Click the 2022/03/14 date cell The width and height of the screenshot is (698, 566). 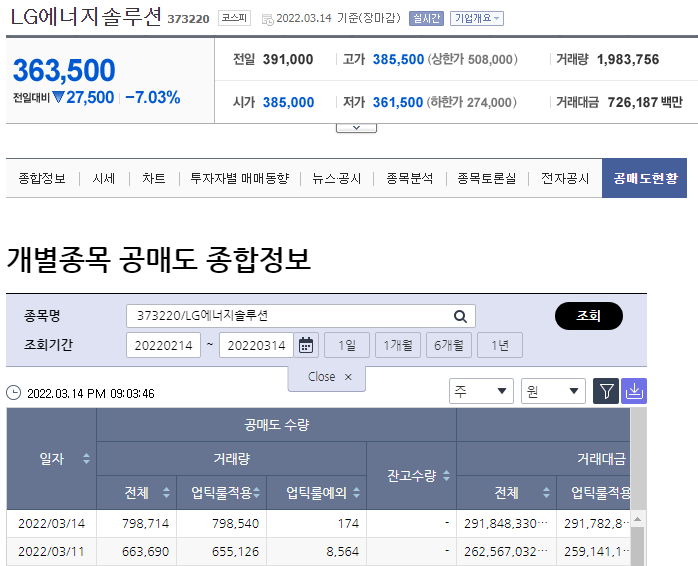[x=51, y=524]
